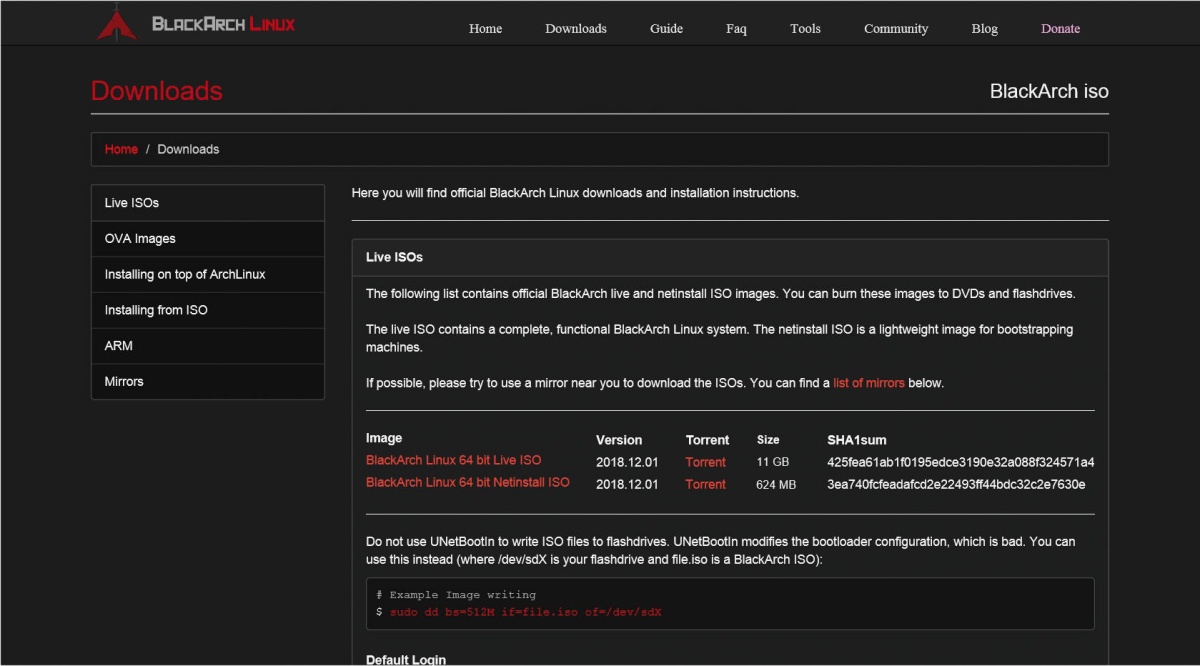Click the sudo dd command in code block

coord(525,611)
